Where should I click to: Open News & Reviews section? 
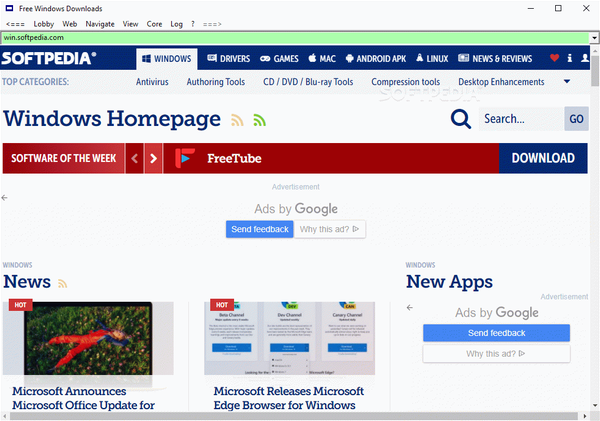tap(495, 59)
